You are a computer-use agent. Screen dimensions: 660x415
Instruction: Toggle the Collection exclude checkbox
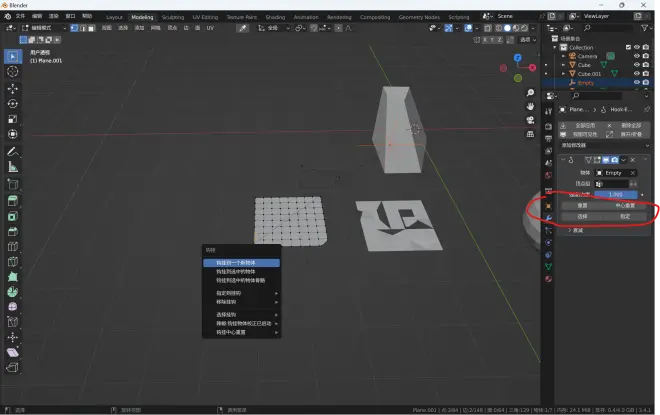click(628, 47)
